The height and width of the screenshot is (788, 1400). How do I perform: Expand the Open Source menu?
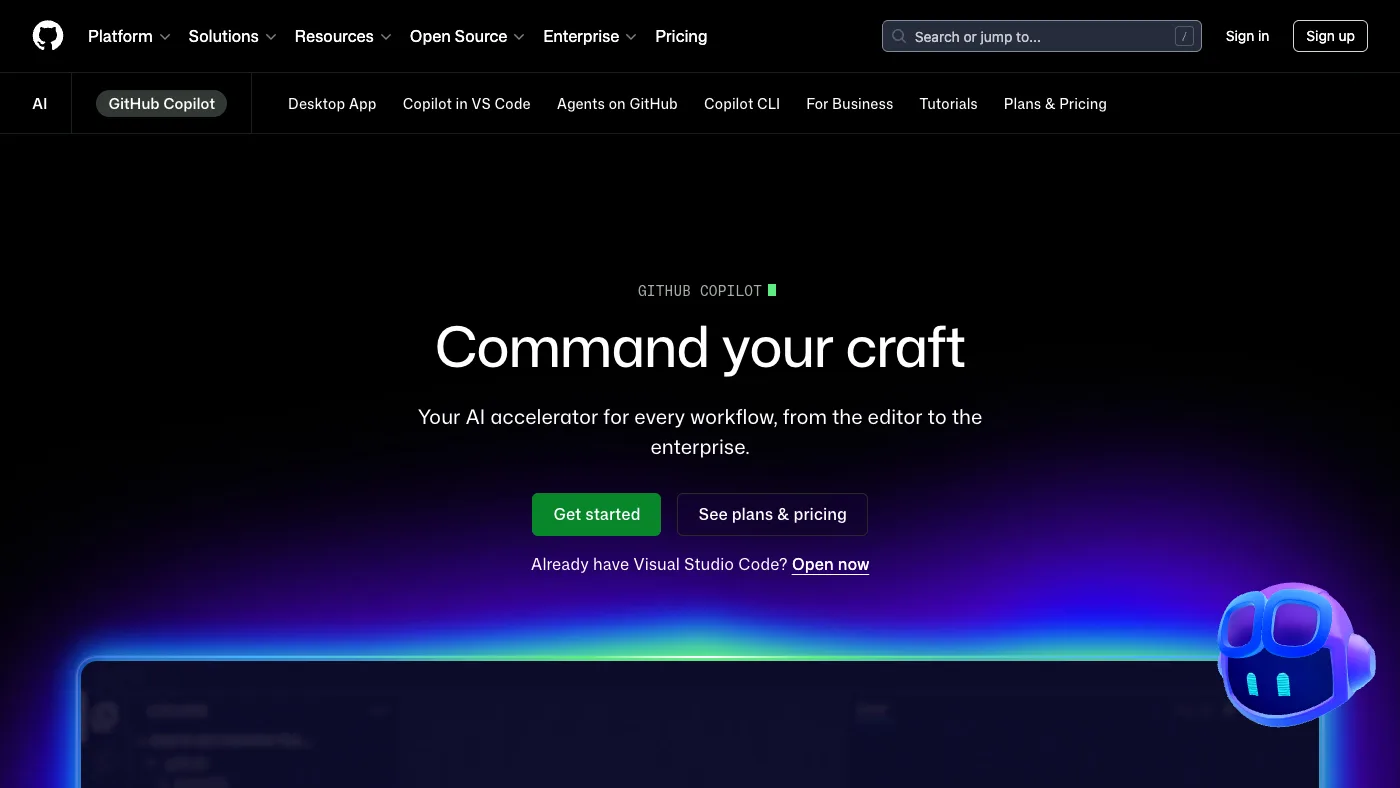pos(467,36)
